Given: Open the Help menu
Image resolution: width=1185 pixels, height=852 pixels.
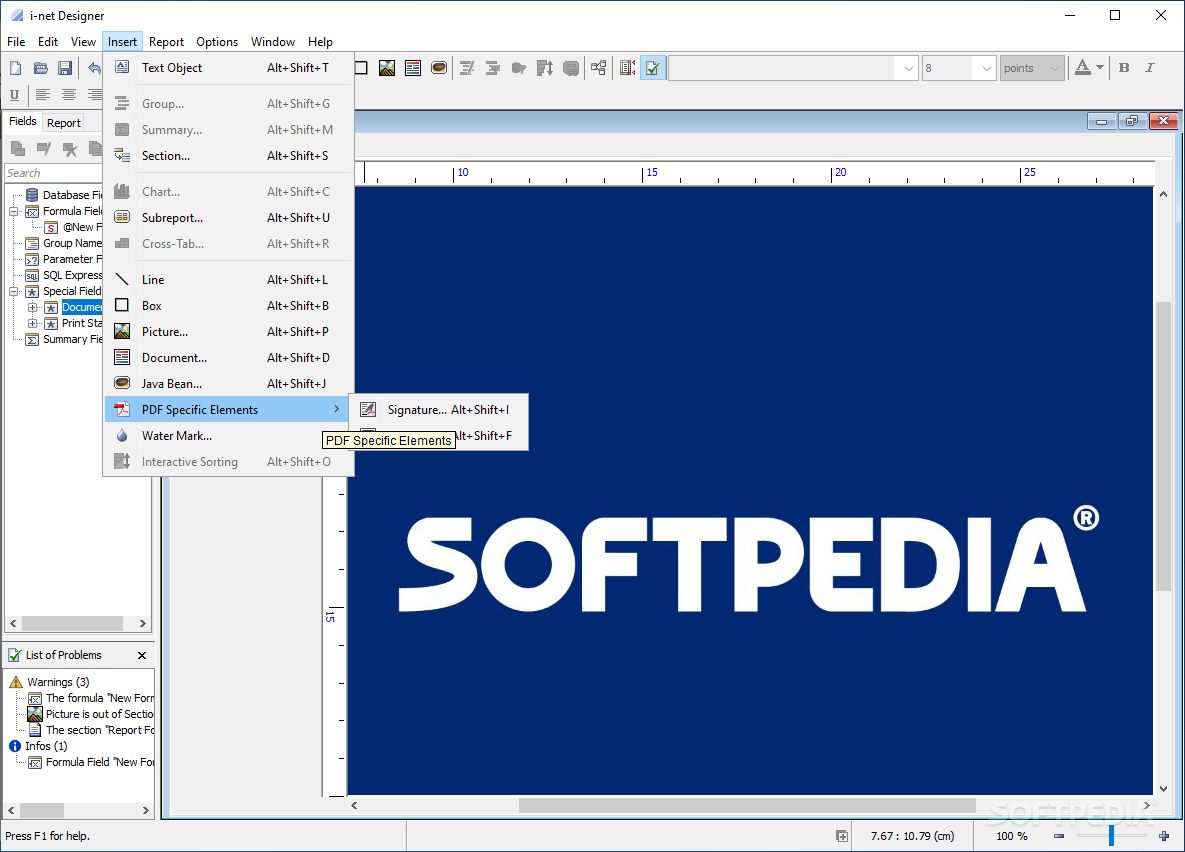Looking at the screenshot, I should point(320,42).
